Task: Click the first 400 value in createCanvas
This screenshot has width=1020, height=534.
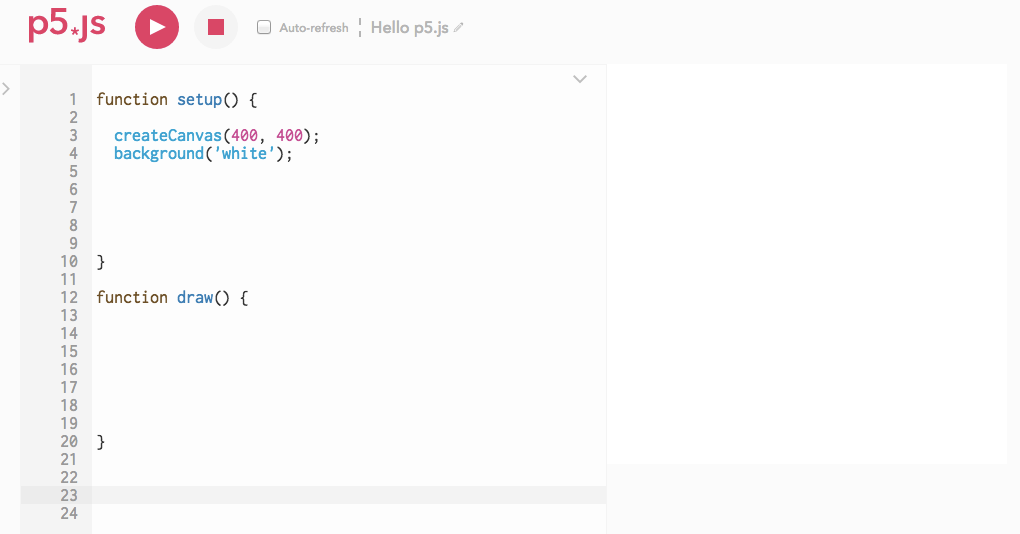Action: tap(245, 135)
